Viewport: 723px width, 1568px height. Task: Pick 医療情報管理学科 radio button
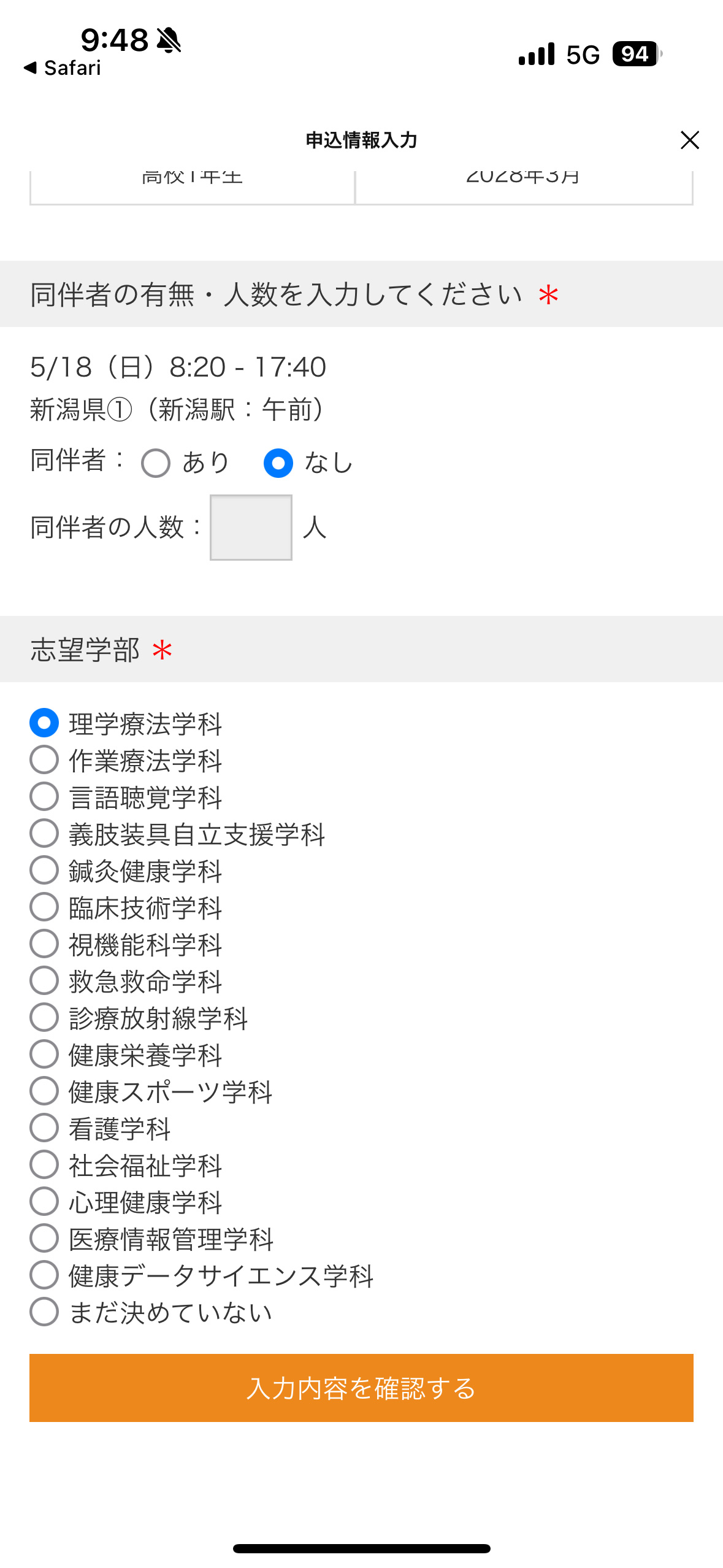pyautogui.click(x=44, y=1239)
